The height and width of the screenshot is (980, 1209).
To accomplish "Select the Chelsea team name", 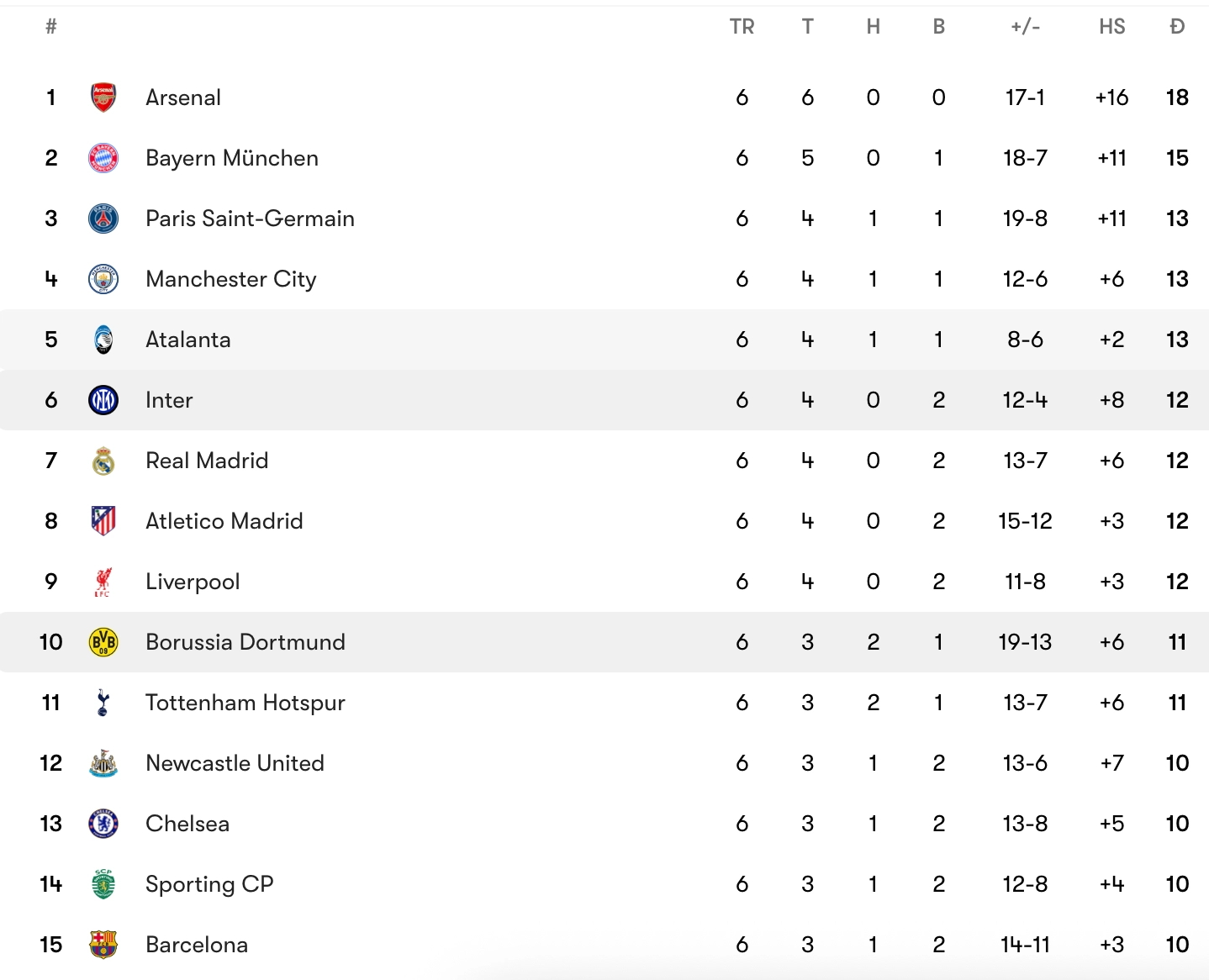I will [187, 824].
